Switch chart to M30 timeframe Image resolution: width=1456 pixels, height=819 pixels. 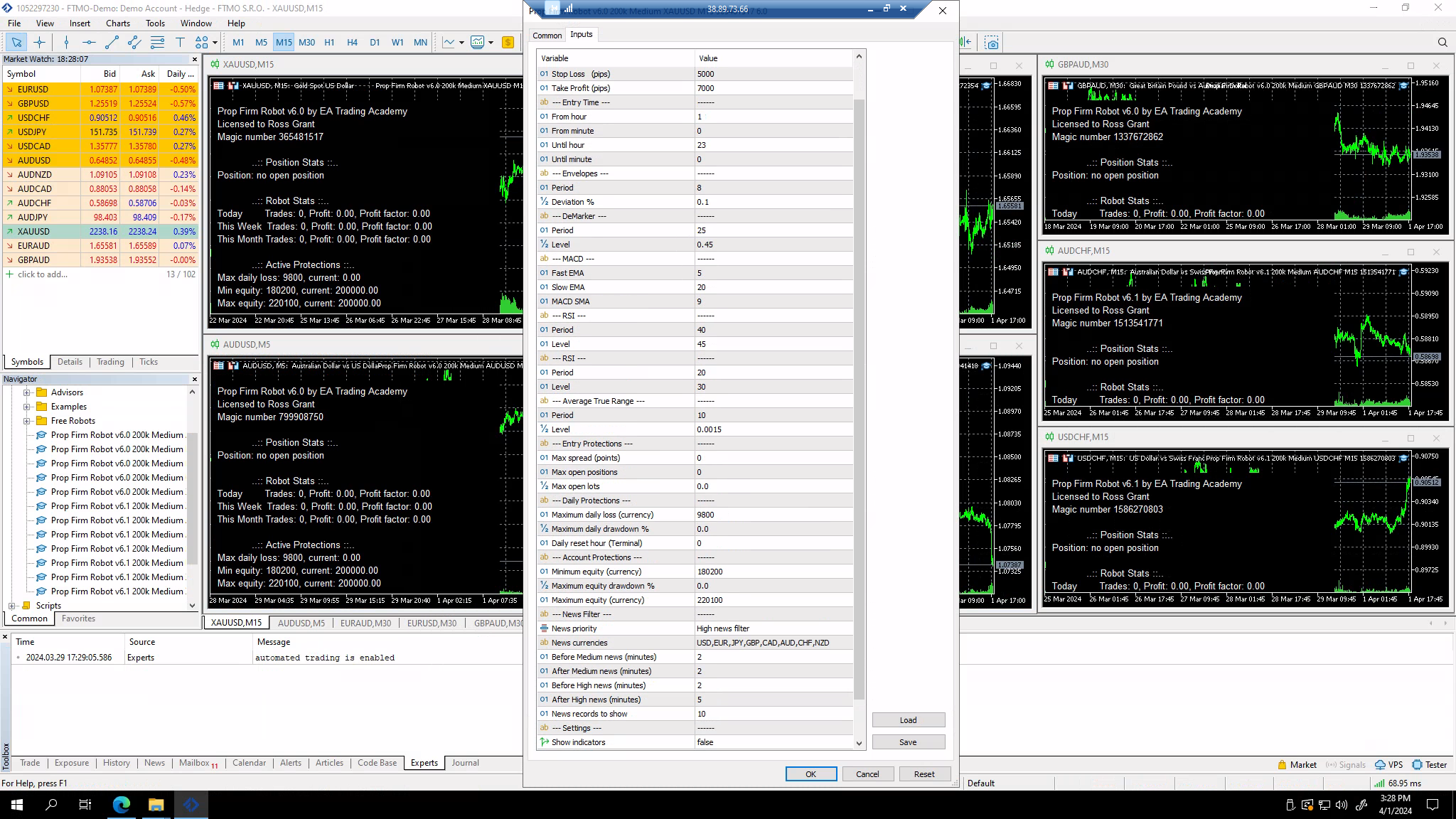tap(306, 42)
